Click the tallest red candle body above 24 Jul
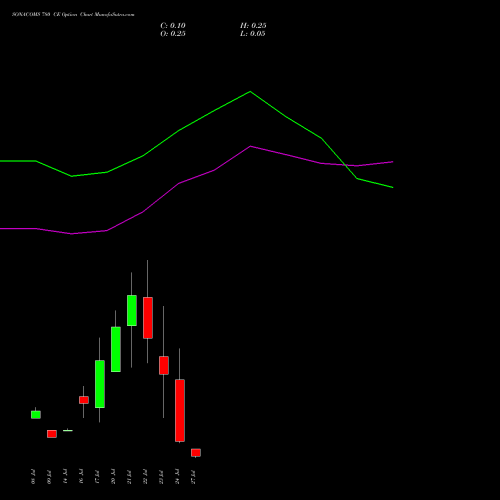500x500 pixels. (x=180, y=410)
